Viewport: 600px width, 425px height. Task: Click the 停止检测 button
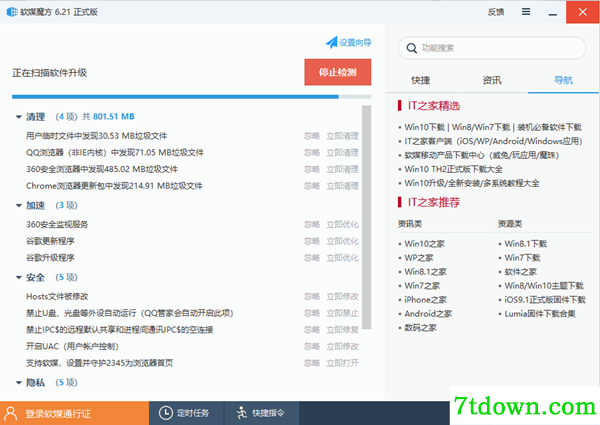click(x=338, y=72)
